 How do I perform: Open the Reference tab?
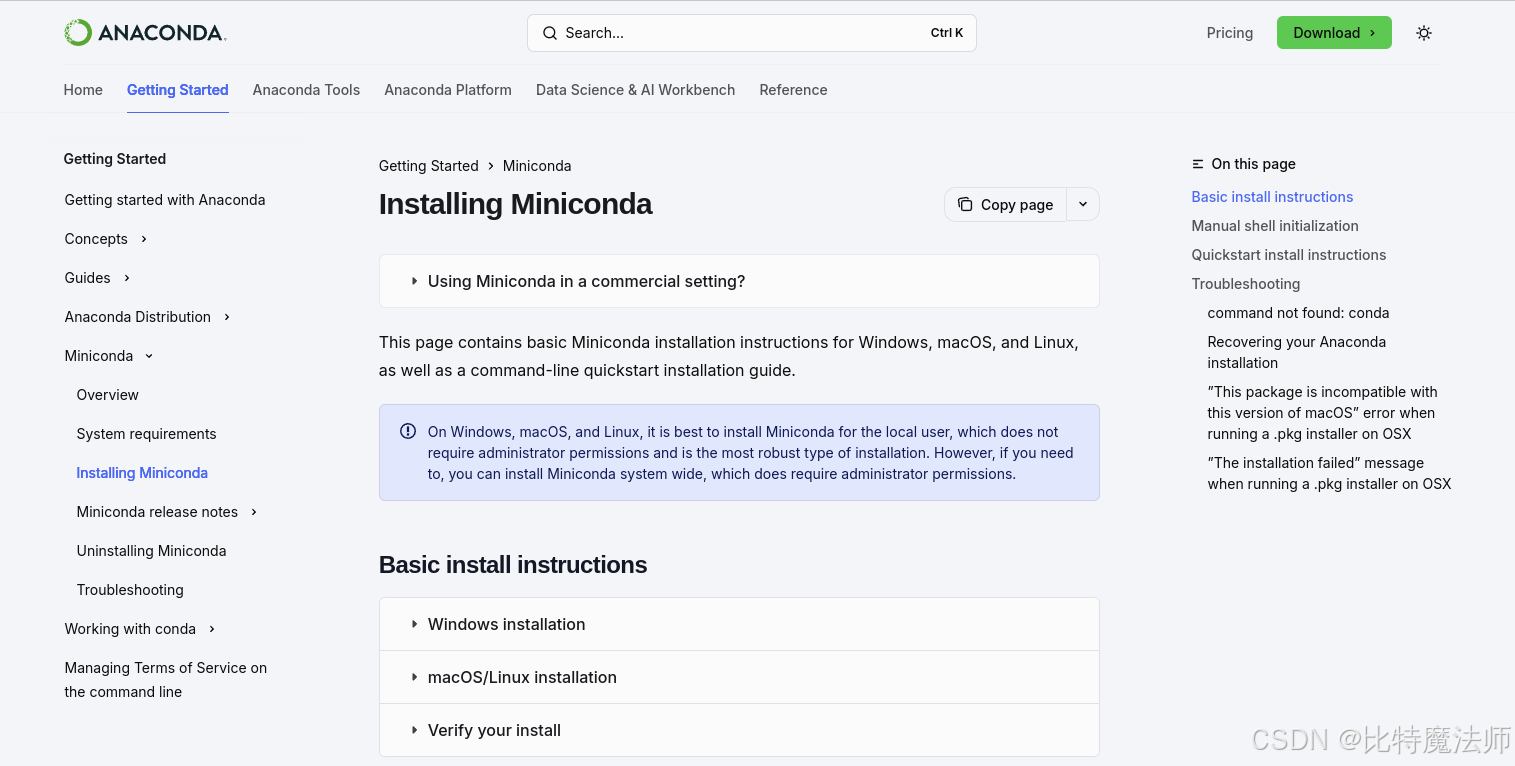(x=793, y=90)
